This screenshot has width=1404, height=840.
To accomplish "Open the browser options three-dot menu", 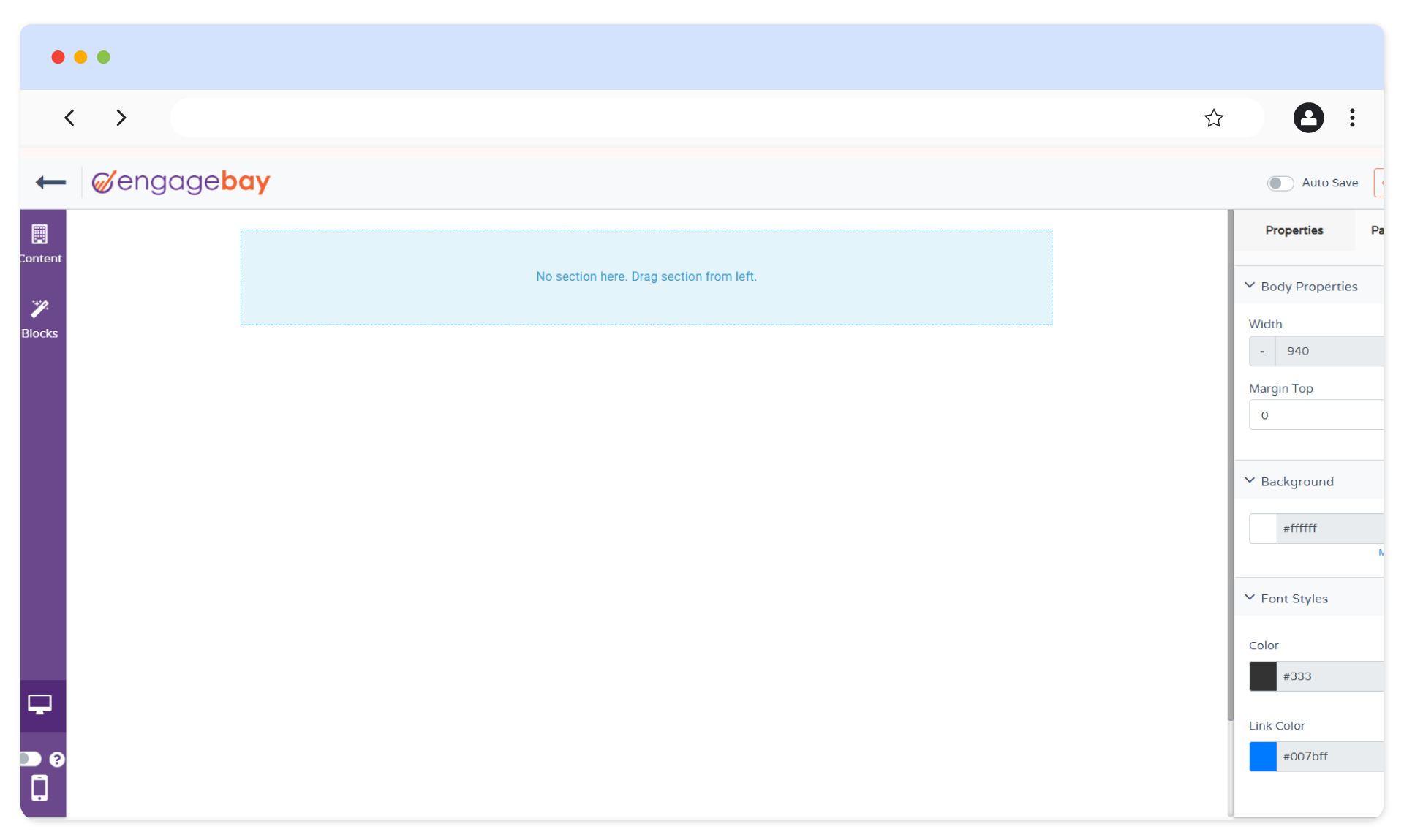I will pyautogui.click(x=1352, y=118).
